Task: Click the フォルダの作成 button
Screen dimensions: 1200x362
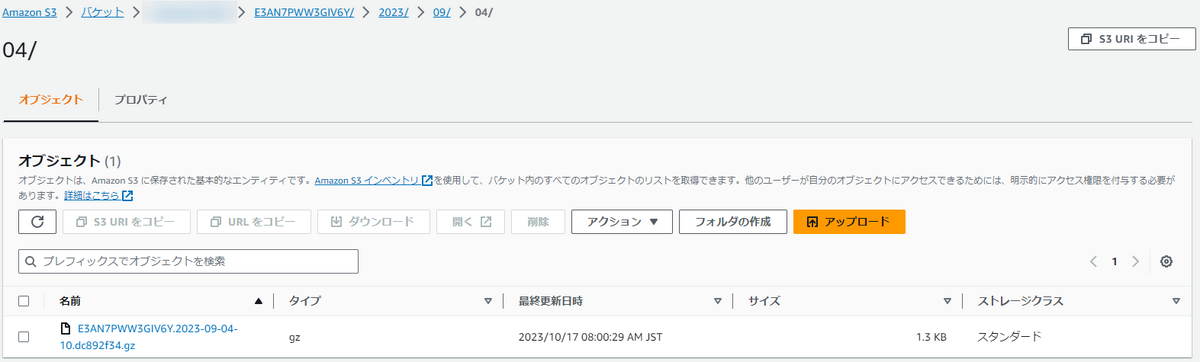Action: click(x=733, y=222)
